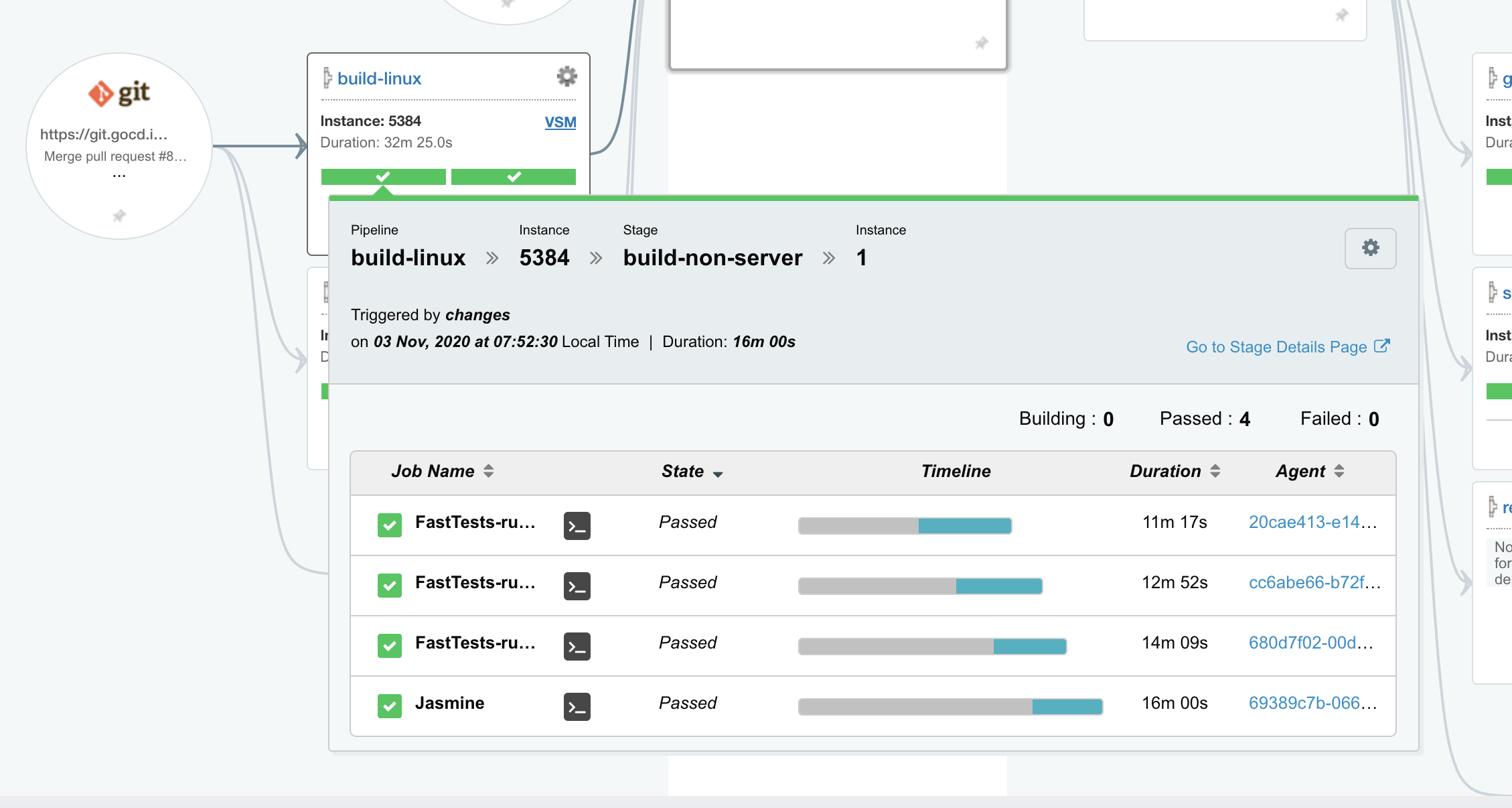The width and height of the screenshot is (1512, 808).
Task: Open agent 680d7f02-00d… link
Action: pyautogui.click(x=1311, y=643)
